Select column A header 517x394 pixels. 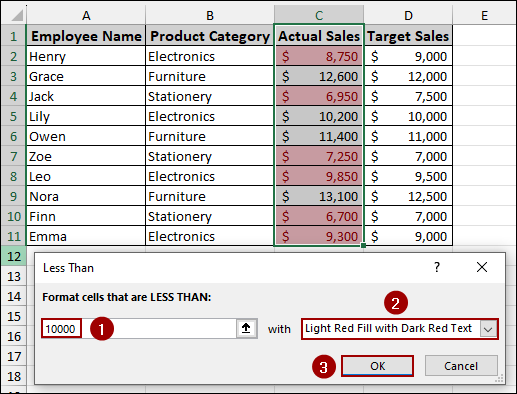[x=86, y=15]
